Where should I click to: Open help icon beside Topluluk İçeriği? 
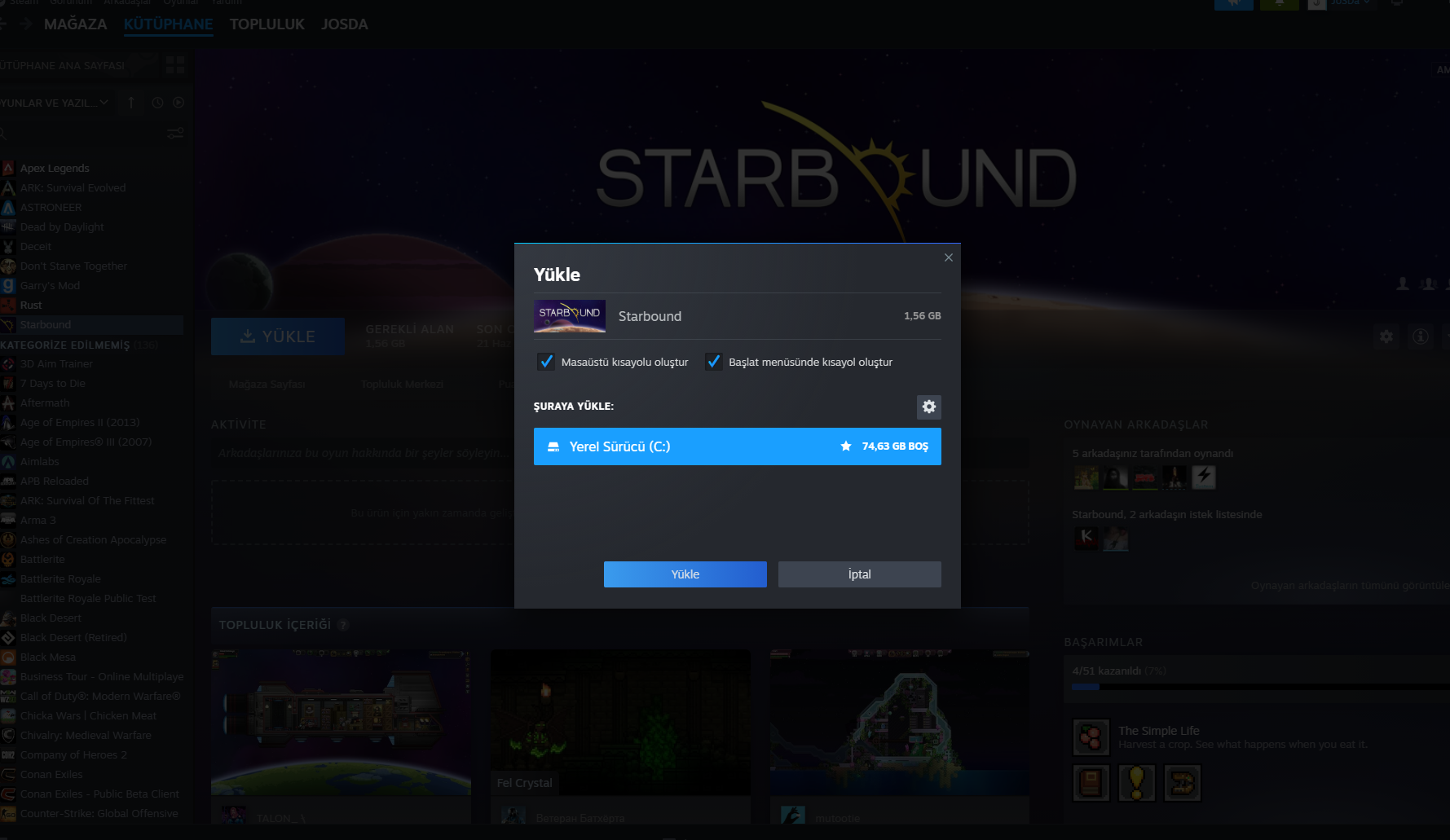(343, 625)
